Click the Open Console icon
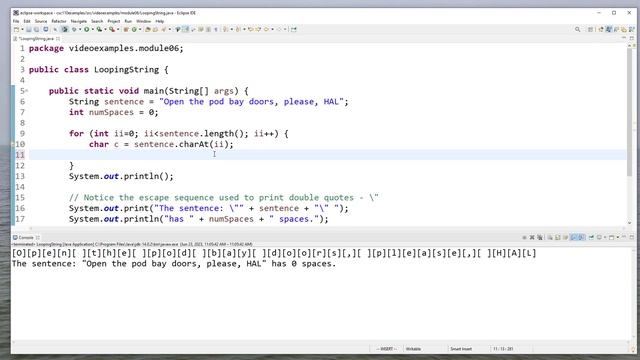Screen dimensions: 640x360 coord(611,237)
